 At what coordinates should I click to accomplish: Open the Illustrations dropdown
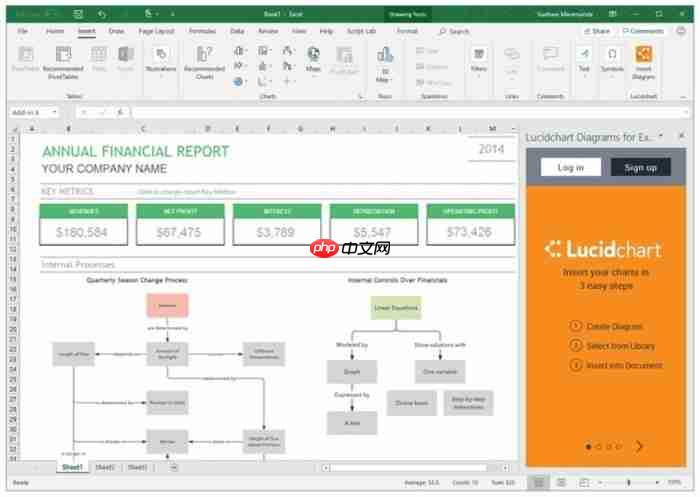click(161, 60)
